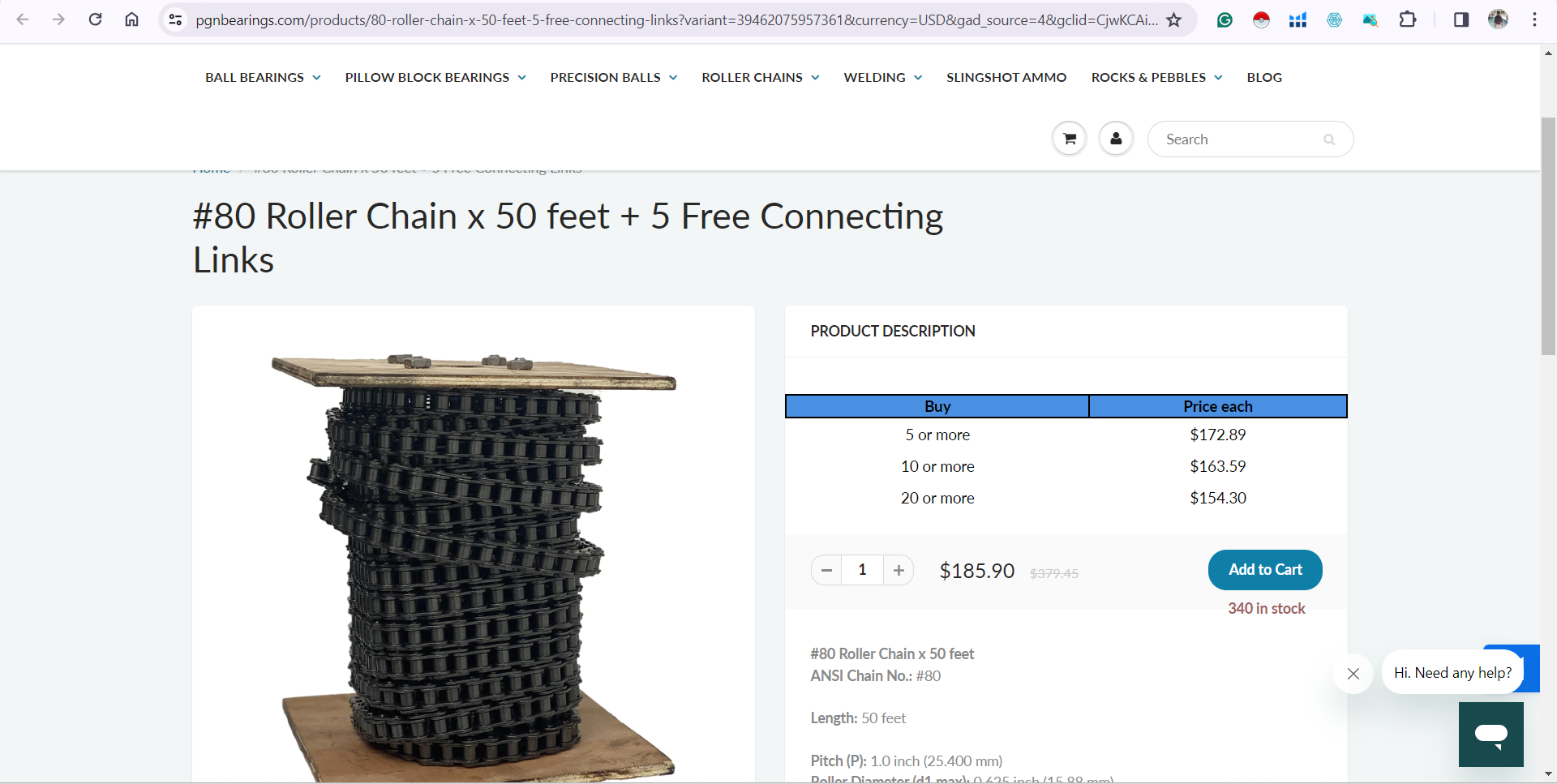Screen dimensions: 1557x784
Task: Click the 'Length: 50 feet' line
Action: click(858, 718)
